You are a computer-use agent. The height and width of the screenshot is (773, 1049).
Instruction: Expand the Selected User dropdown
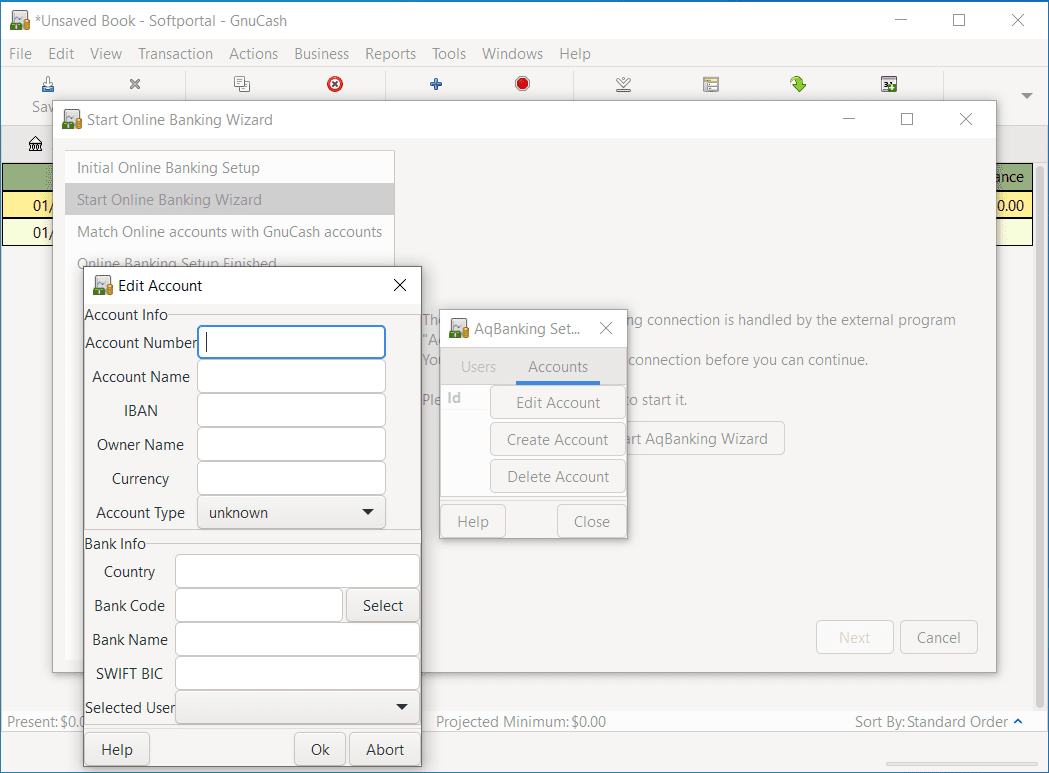coord(297,707)
